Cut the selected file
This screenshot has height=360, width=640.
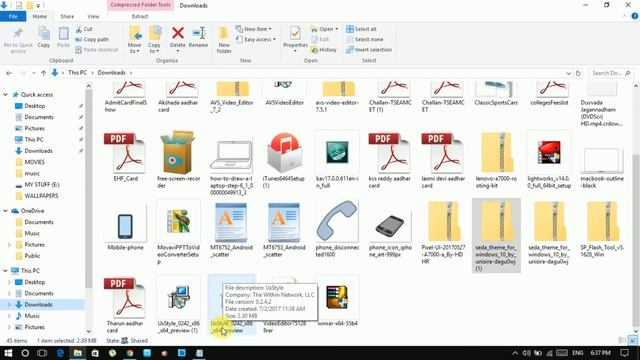click(84, 29)
